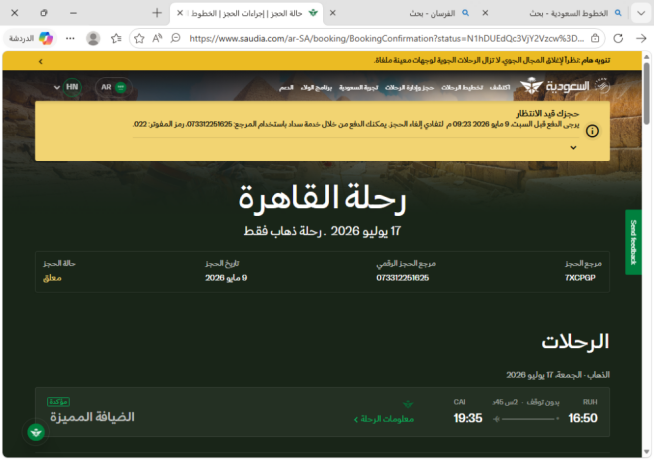Click the read aloud icon in address bar
The image size is (654, 460).
[157, 38]
